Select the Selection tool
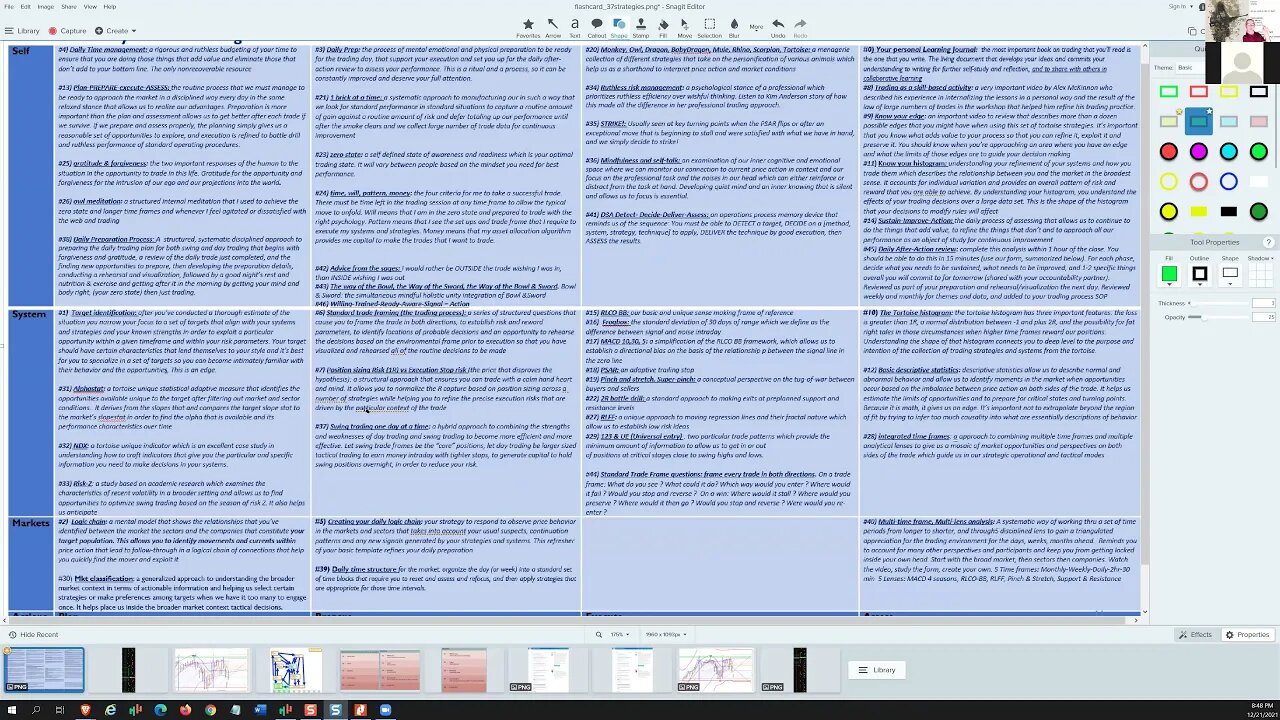 tap(709, 26)
